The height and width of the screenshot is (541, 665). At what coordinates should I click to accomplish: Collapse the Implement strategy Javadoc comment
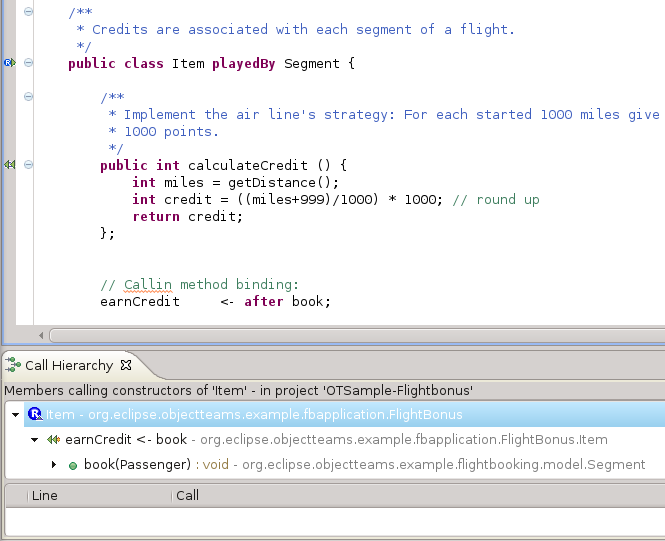[28, 97]
